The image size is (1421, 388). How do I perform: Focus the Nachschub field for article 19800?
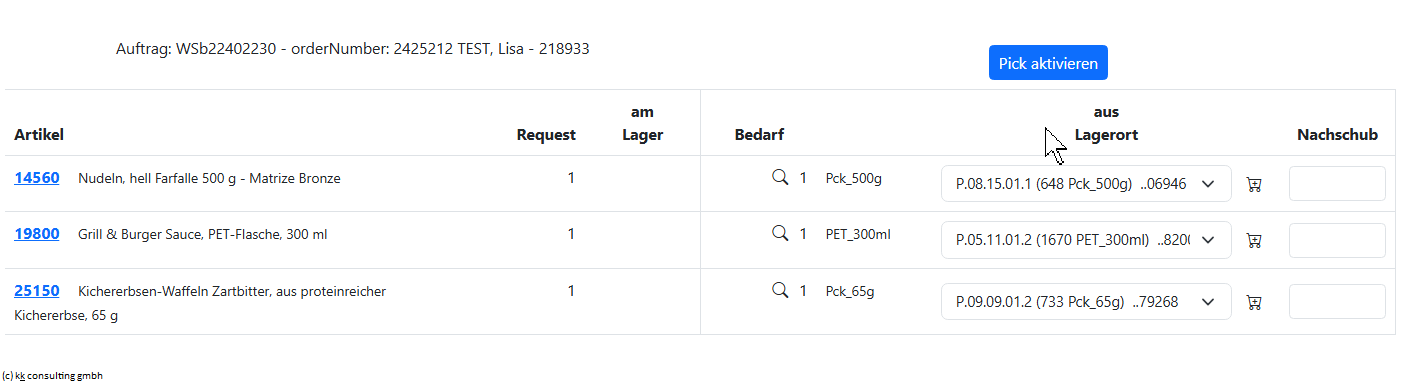click(1337, 240)
